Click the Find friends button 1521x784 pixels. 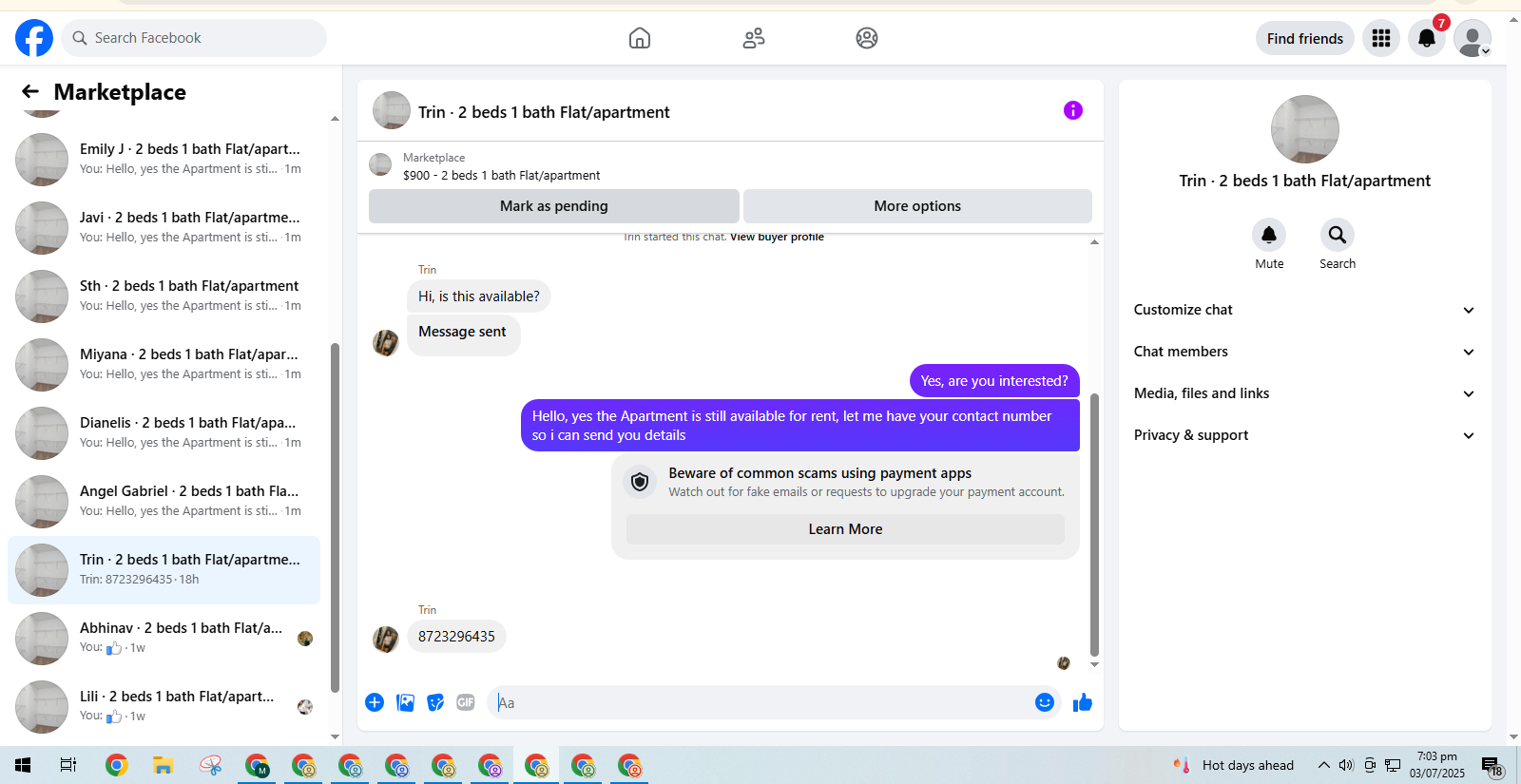pyautogui.click(x=1305, y=38)
